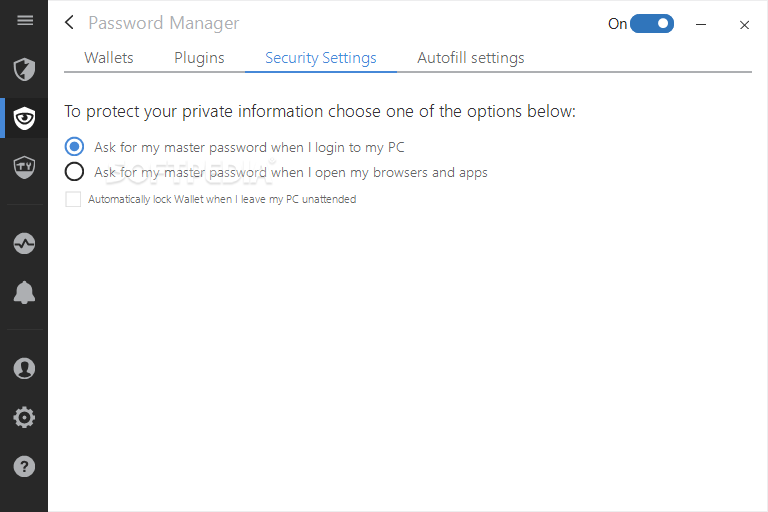Open Help via the question mark icon
768x512 pixels.
tap(24, 466)
